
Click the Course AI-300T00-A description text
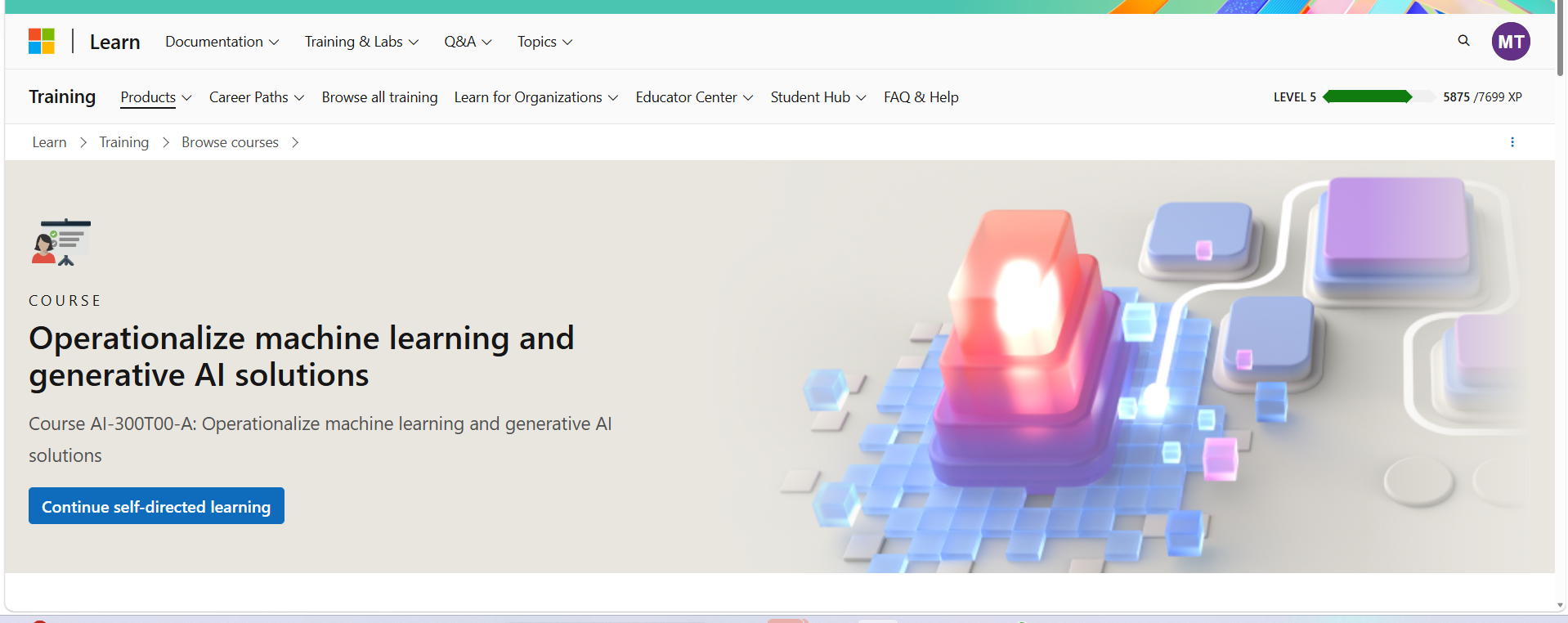(320, 439)
